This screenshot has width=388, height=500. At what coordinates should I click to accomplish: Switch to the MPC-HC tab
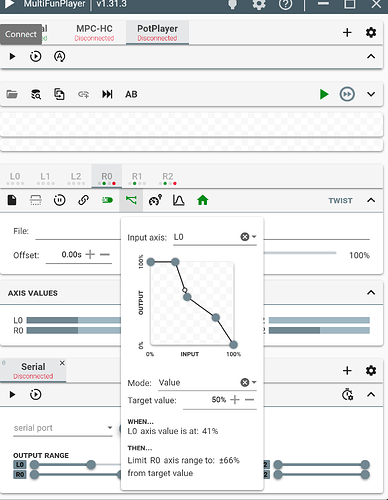(94, 33)
